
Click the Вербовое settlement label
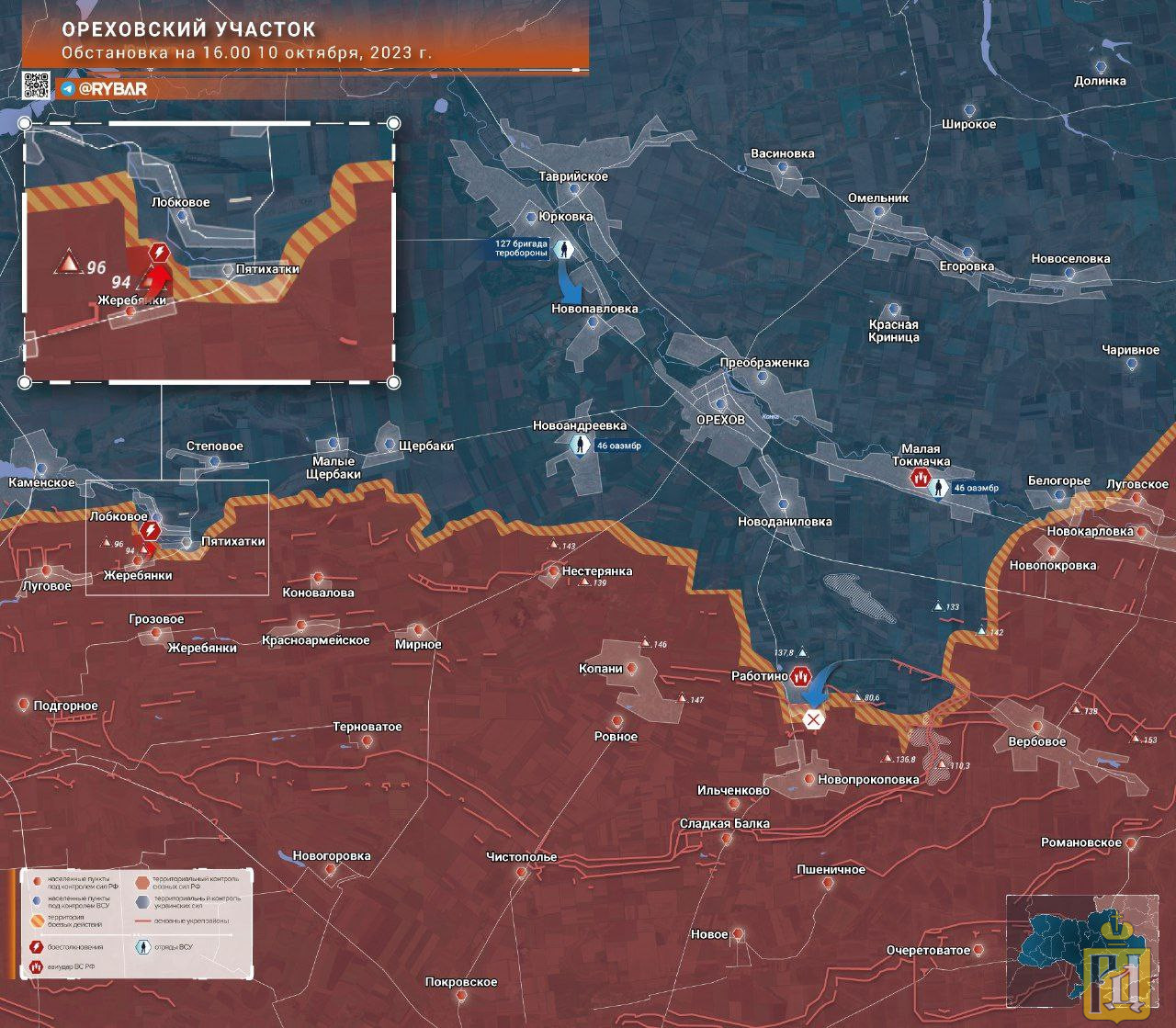pos(1037,742)
